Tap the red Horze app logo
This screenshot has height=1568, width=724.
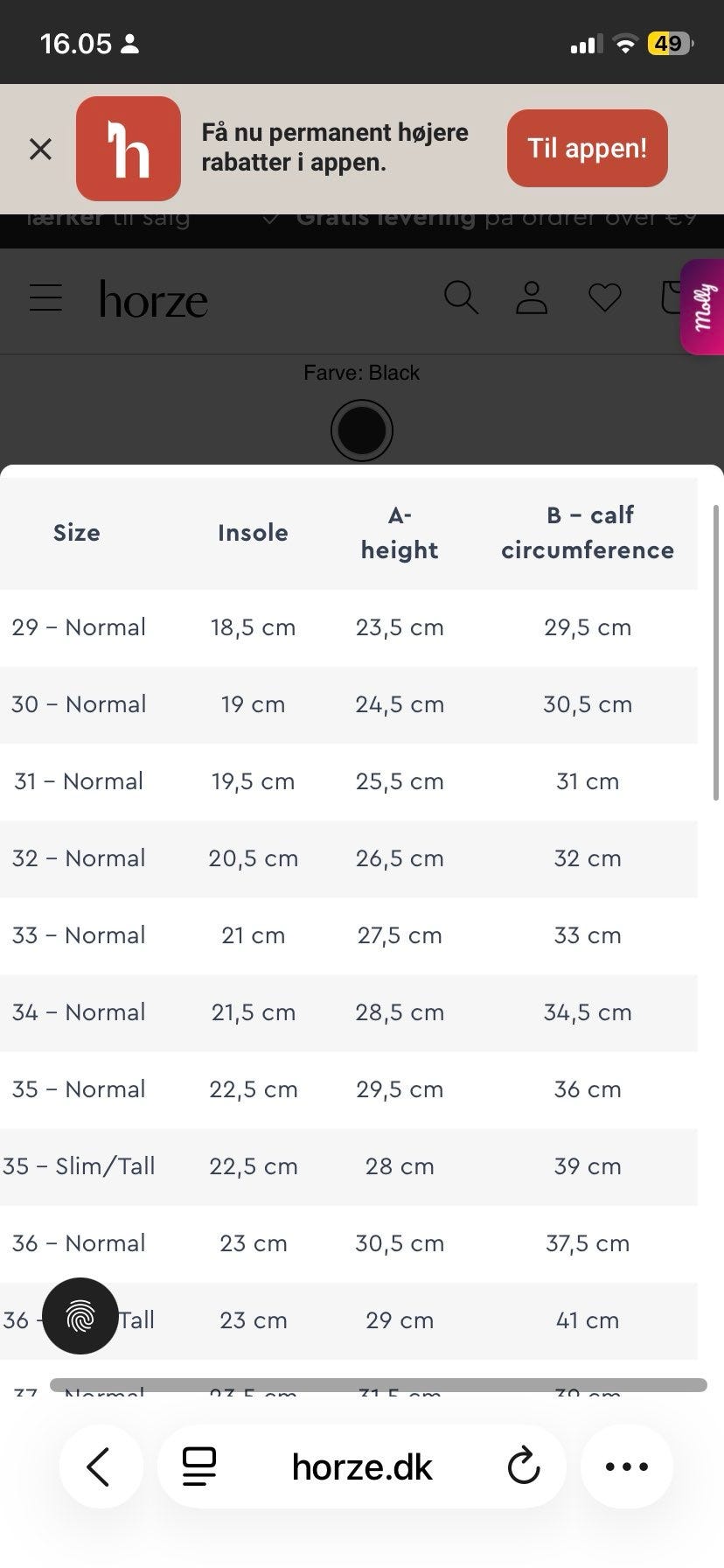tap(129, 149)
